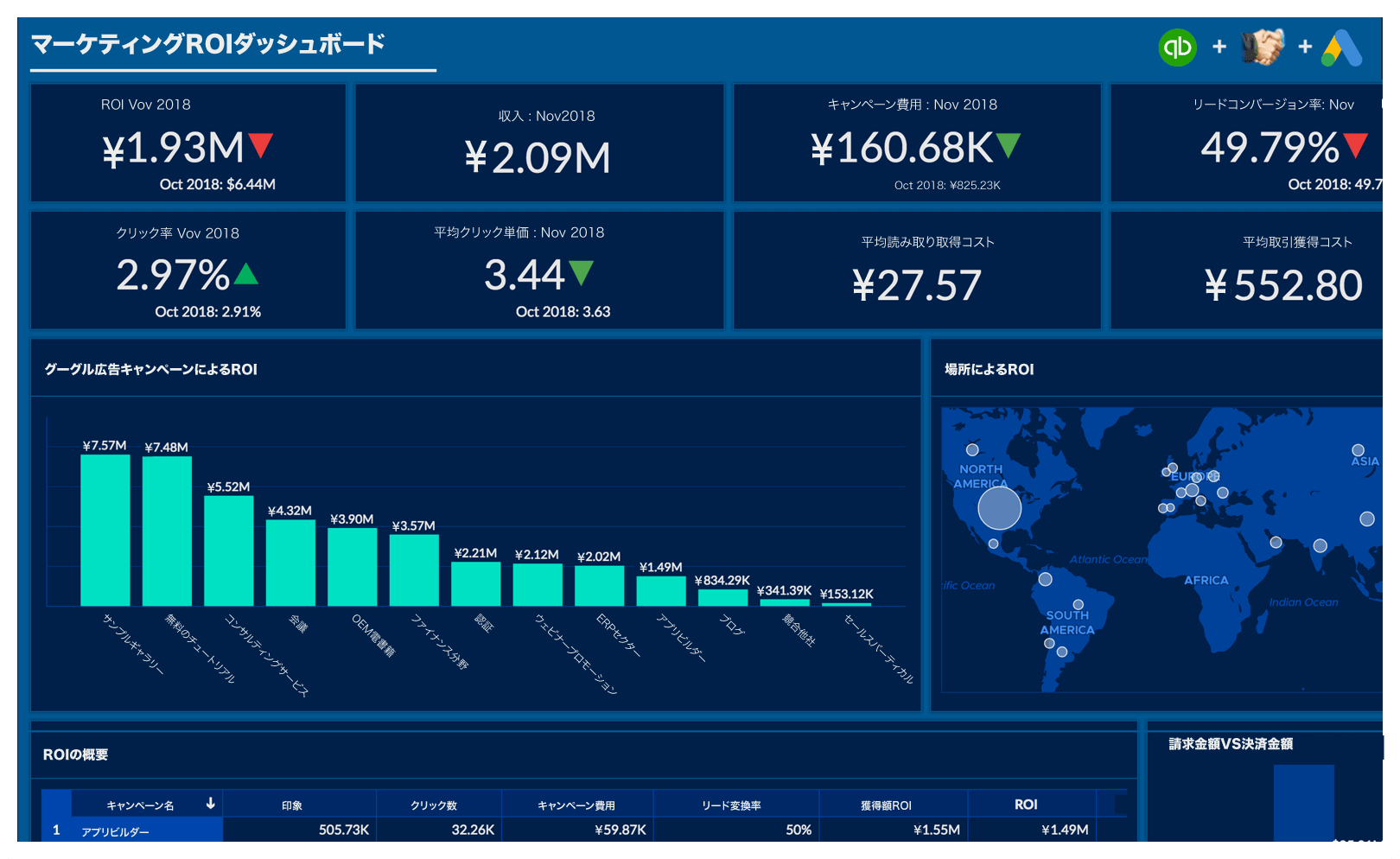Click the red down arrow beside 49.79%
The height and width of the screenshot is (859, 1400).
pyautogui.click(x=1356, y=146)
